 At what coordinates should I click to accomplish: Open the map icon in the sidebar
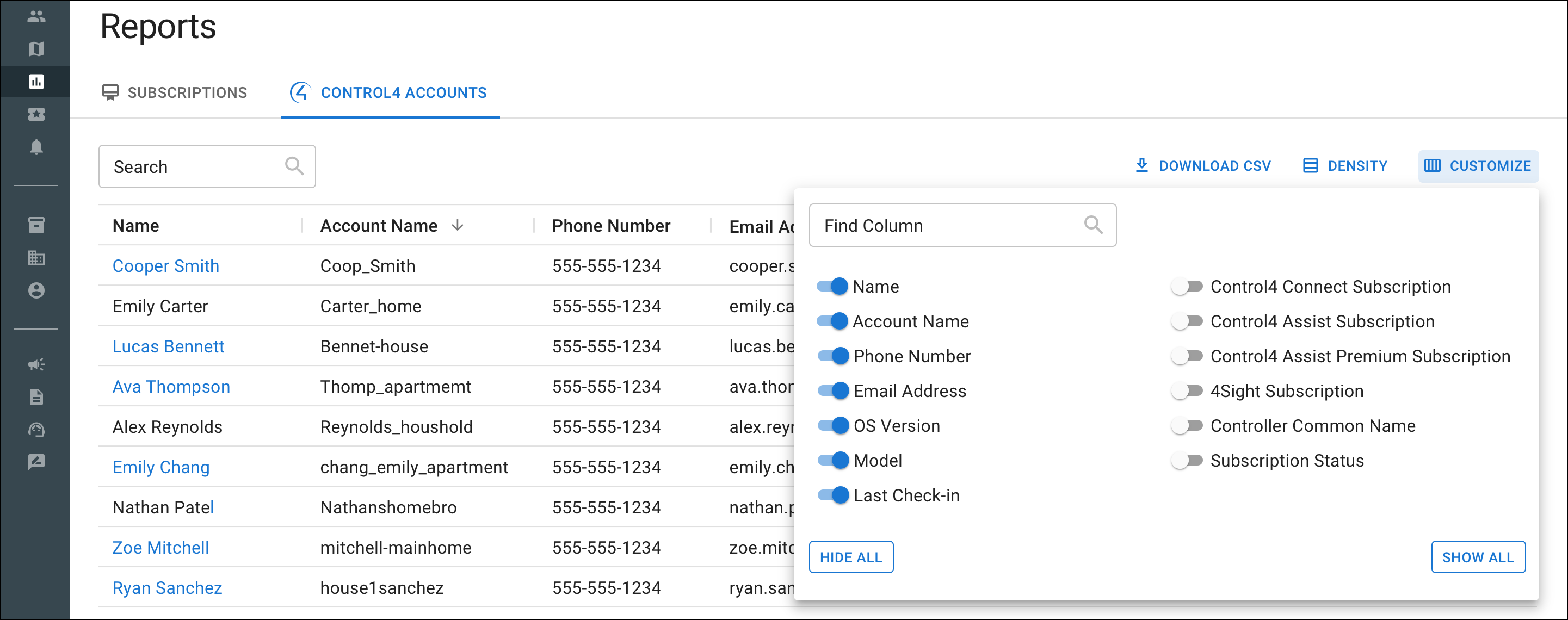[36, 48]
